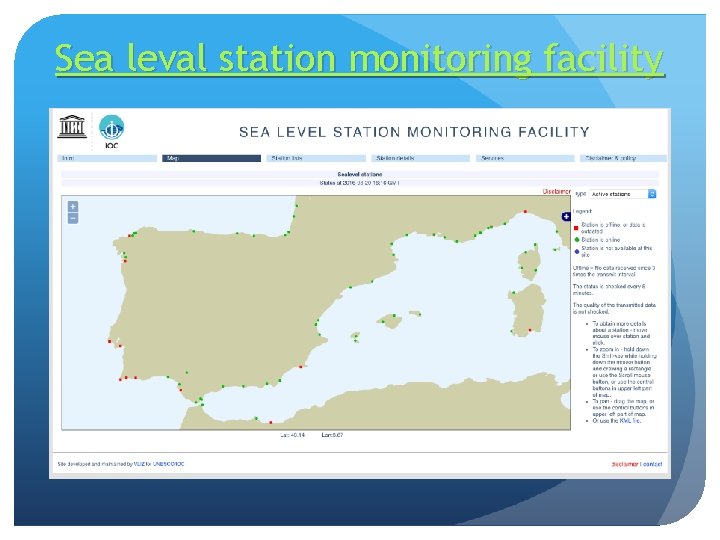This screenshot has width=720, height=540.
Task: Click the footer disclaimer link
Action: click(625, 464)
